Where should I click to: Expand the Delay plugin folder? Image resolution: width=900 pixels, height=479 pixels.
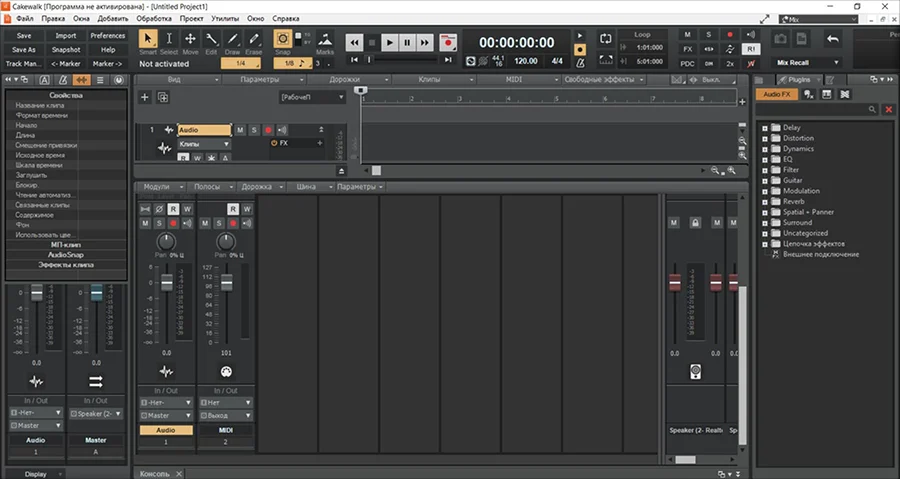click(x=765, y=128)
